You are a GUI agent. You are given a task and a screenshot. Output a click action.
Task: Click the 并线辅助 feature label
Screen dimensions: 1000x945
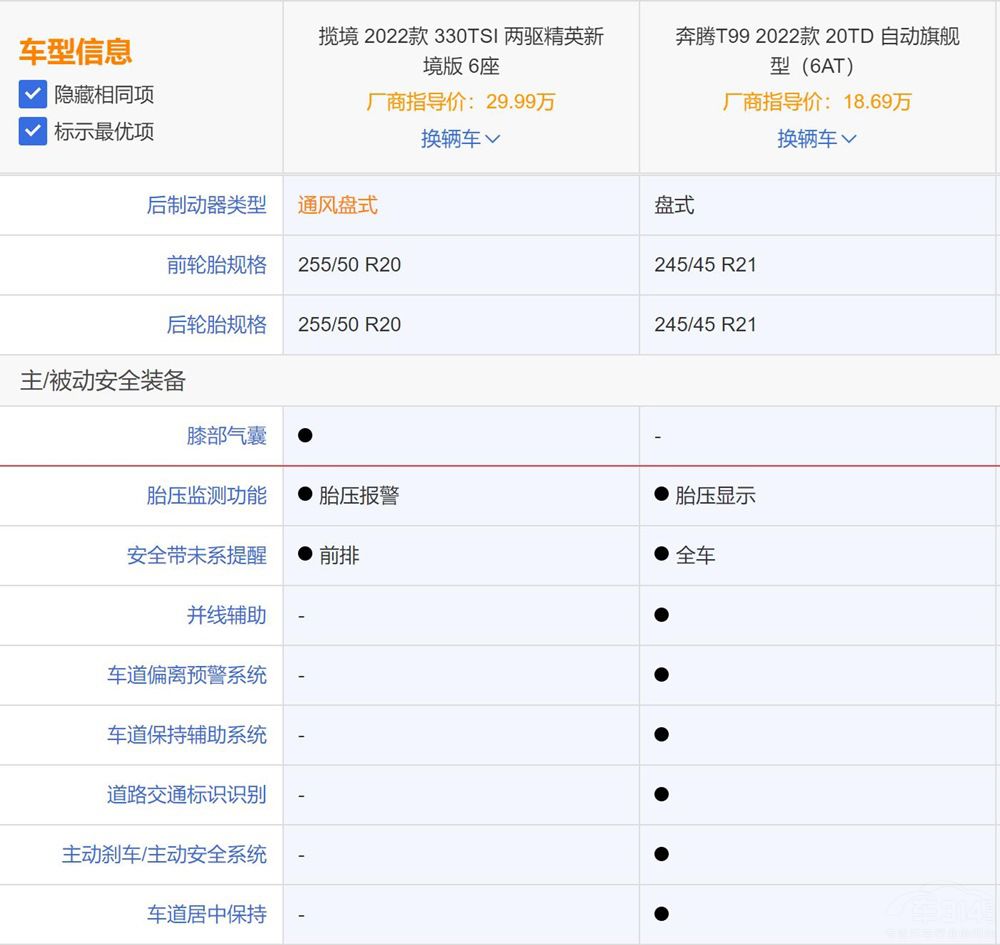227,615
